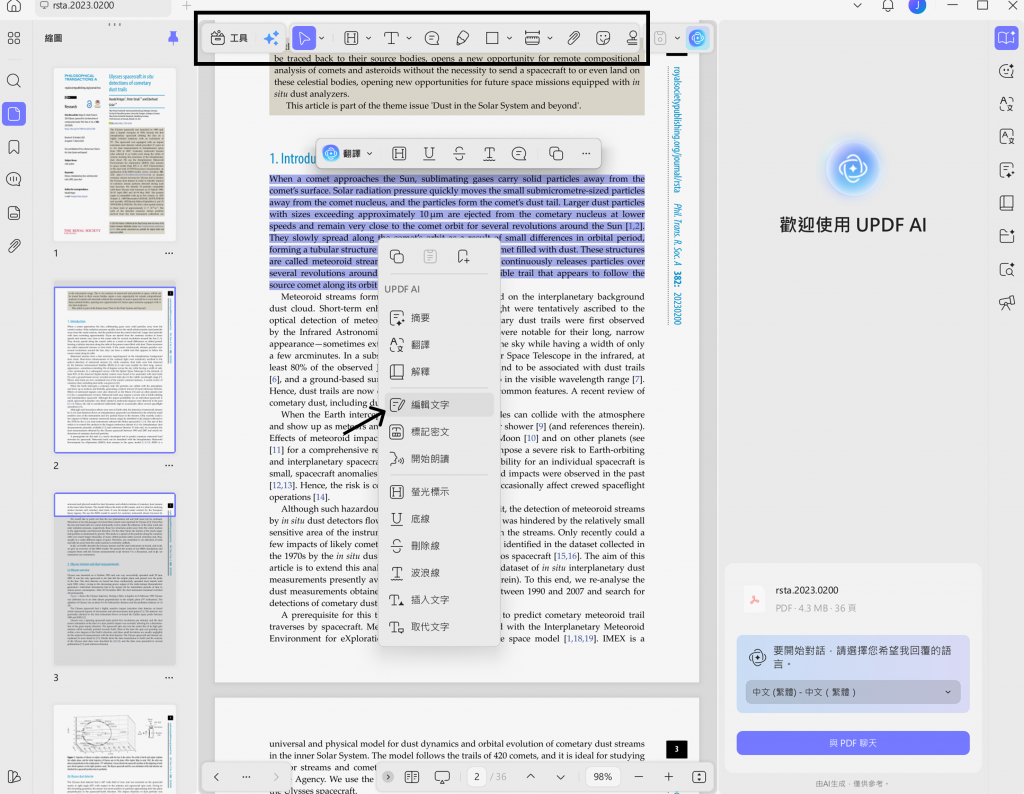Open the user account avatar

[918, 6]
